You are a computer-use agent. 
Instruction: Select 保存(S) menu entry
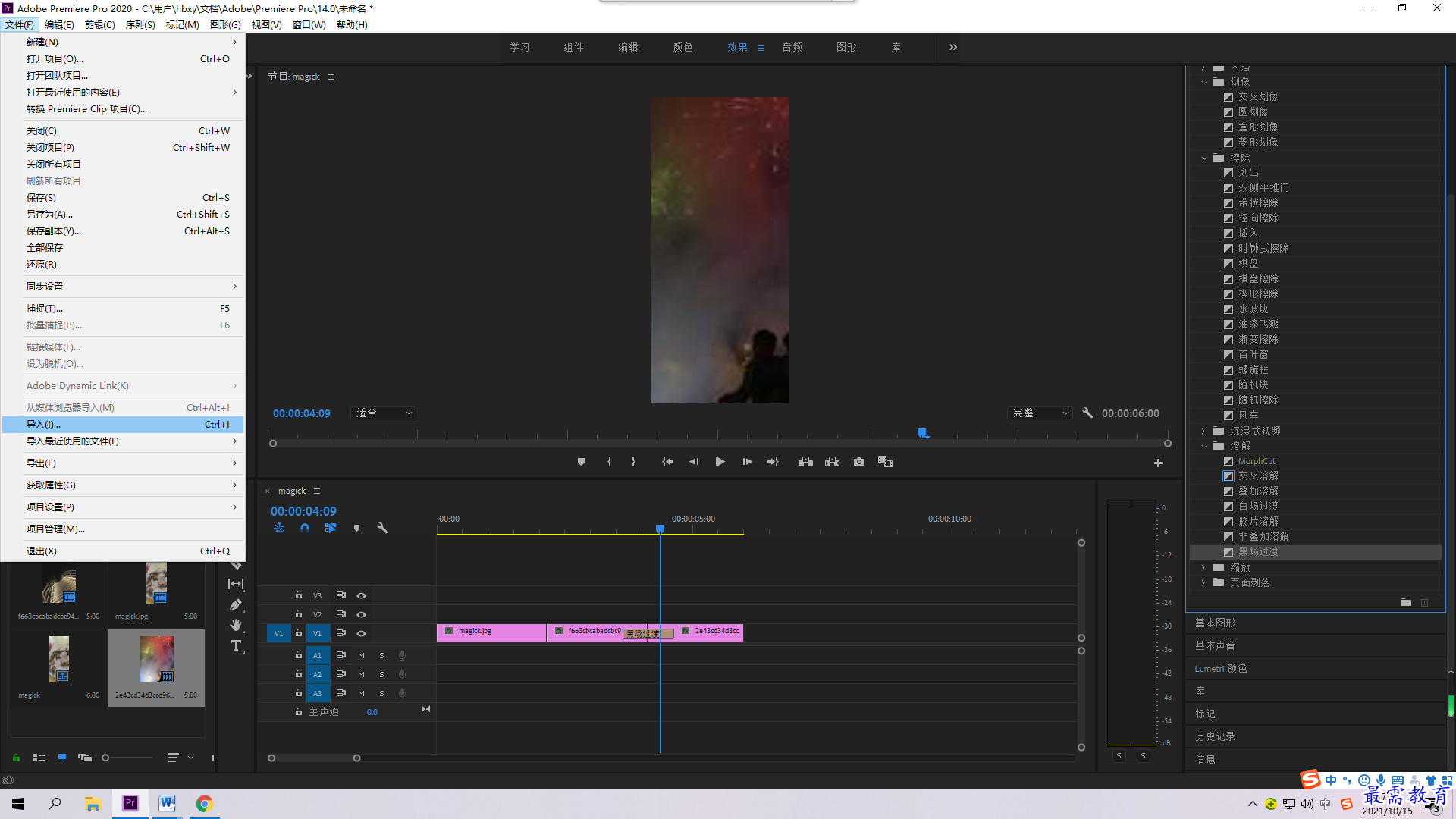tap(123, 198)
